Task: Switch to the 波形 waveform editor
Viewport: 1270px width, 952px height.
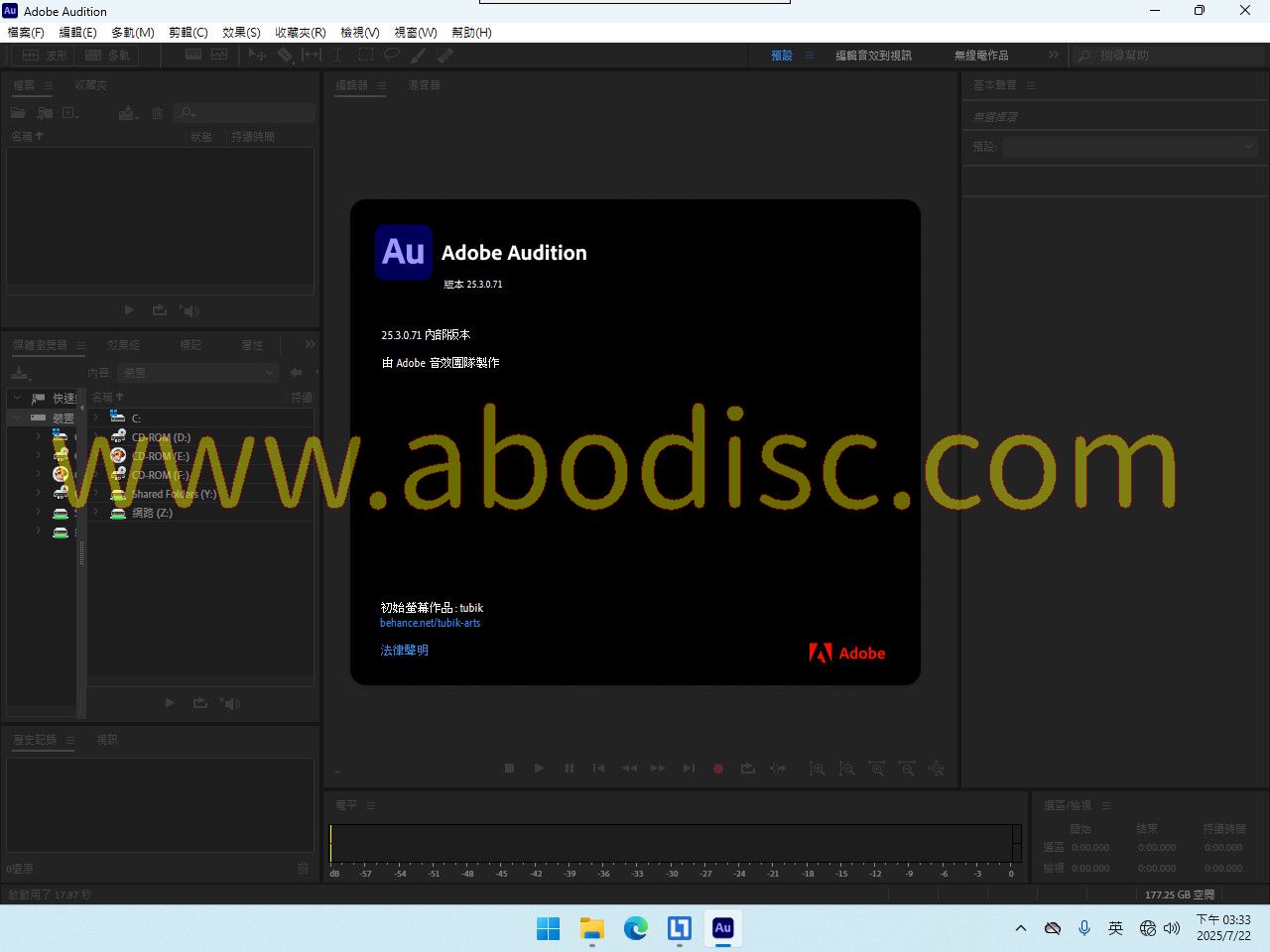Action: click(45, 56)
